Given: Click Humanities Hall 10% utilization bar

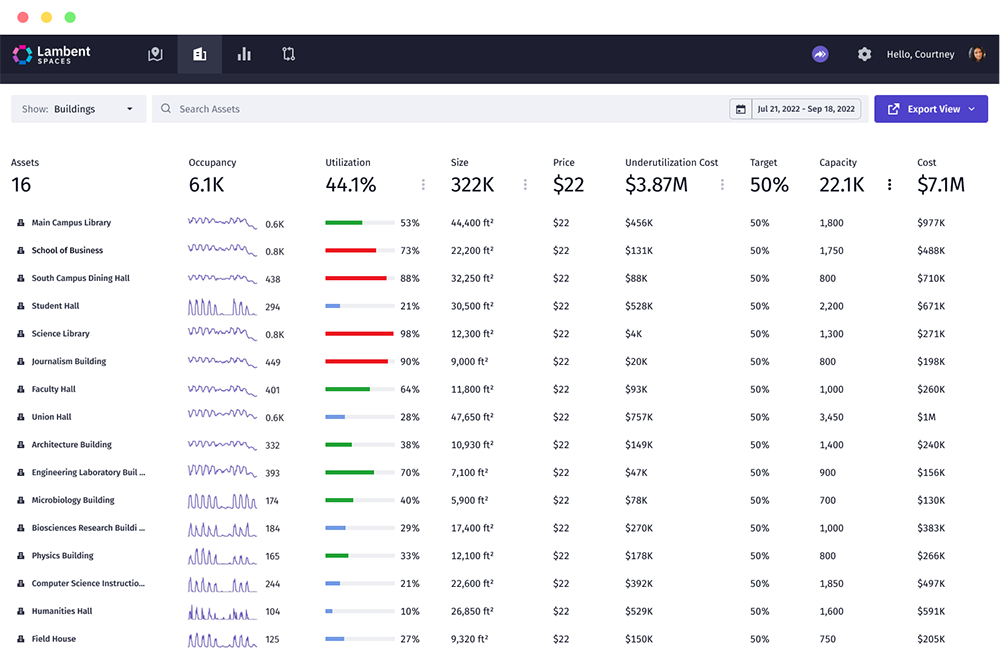Looking at the screenshot, I should [x=360, y=611].
